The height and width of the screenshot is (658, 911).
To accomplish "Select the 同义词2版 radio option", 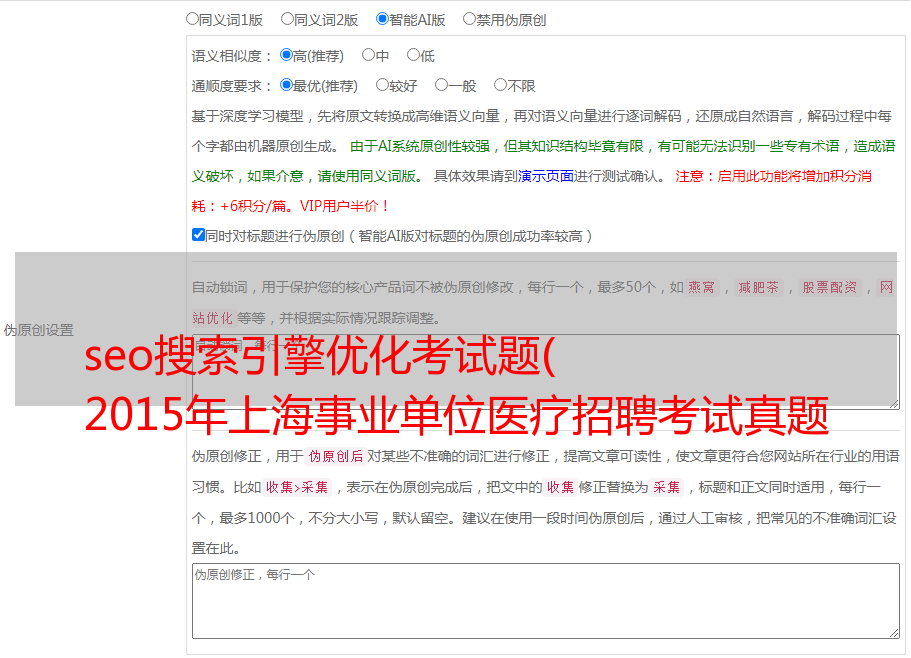I will [x=287, y=19].
